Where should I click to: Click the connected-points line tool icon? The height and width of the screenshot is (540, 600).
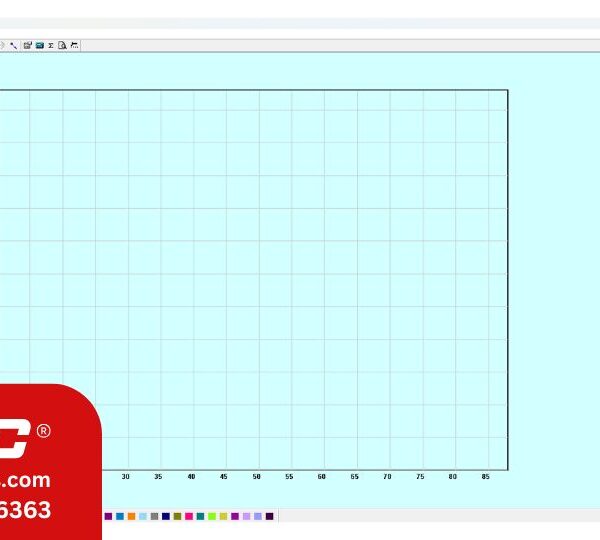point(14,46)
